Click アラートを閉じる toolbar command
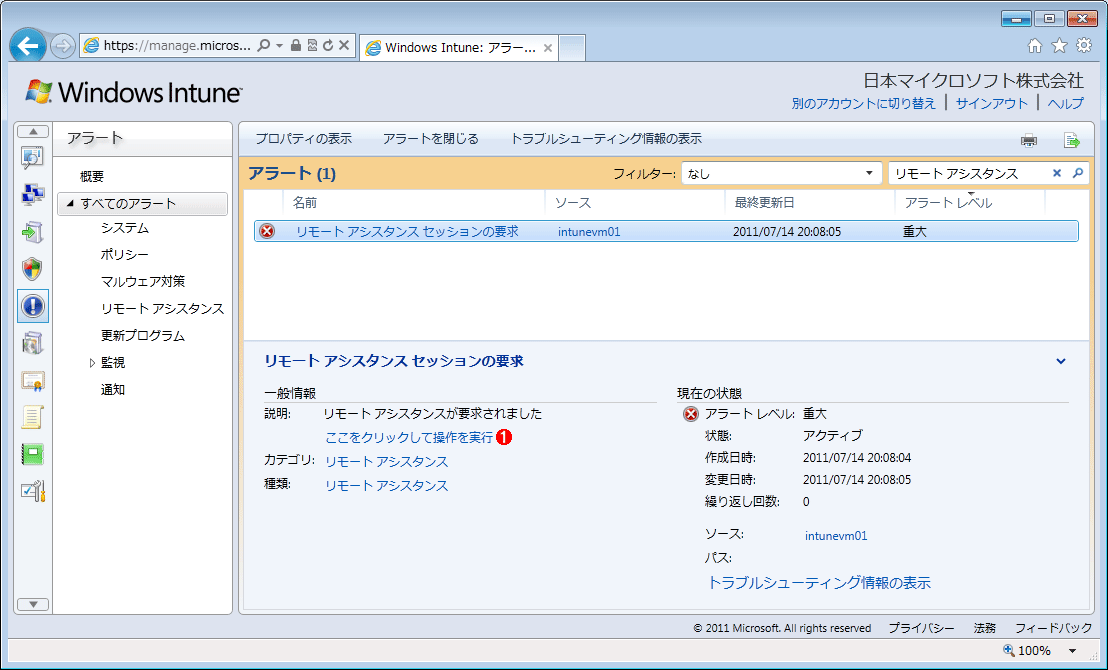This screenshot has width=1108, height=670. tap(430, 139)
